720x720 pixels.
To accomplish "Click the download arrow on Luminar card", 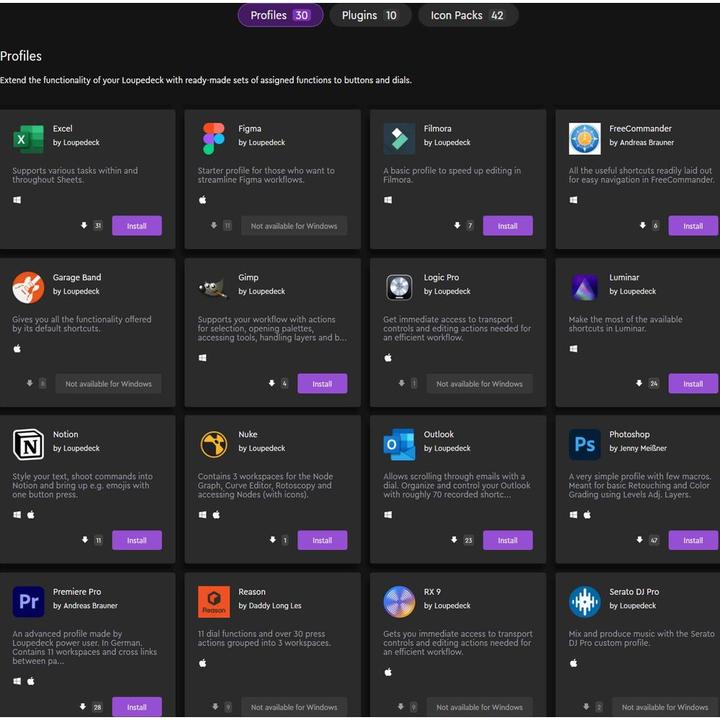I will tap(639, 383).
